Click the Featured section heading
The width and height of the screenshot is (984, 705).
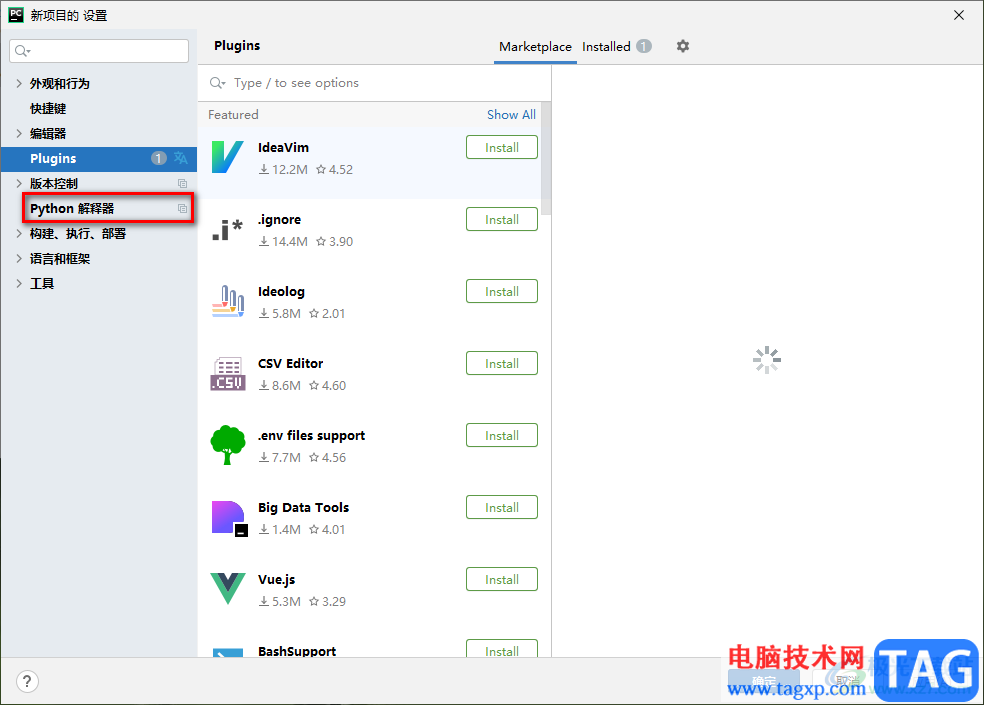[x=233, y=115]
